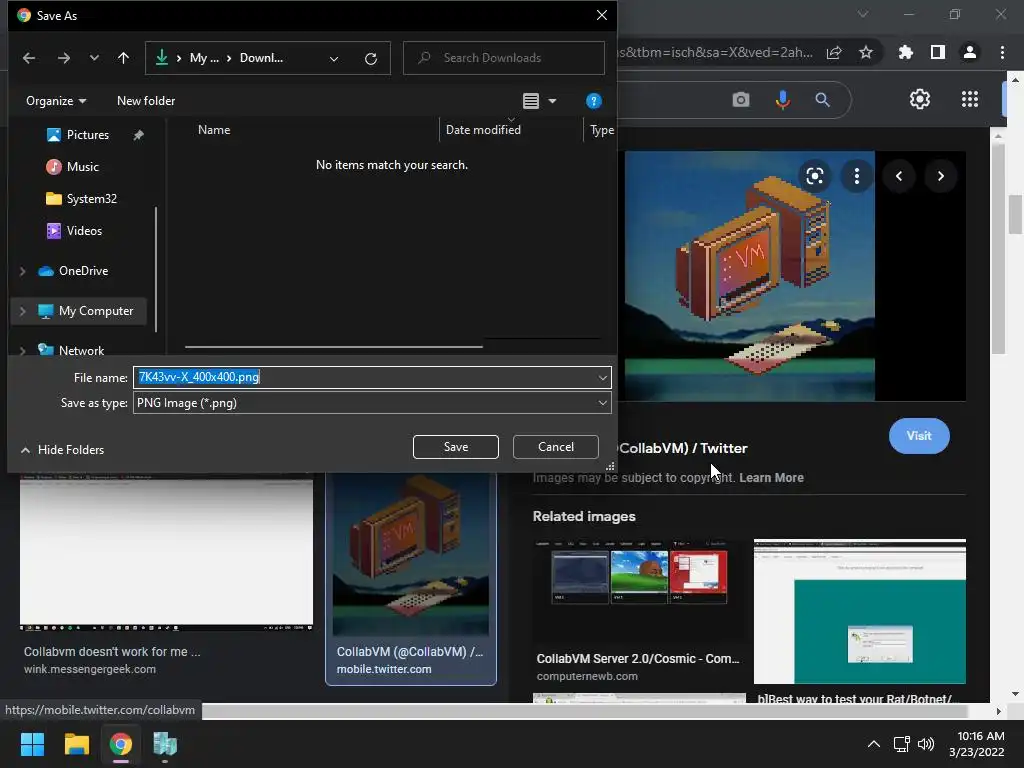
Task: Click the Search Downloads field
Action: 504,58
